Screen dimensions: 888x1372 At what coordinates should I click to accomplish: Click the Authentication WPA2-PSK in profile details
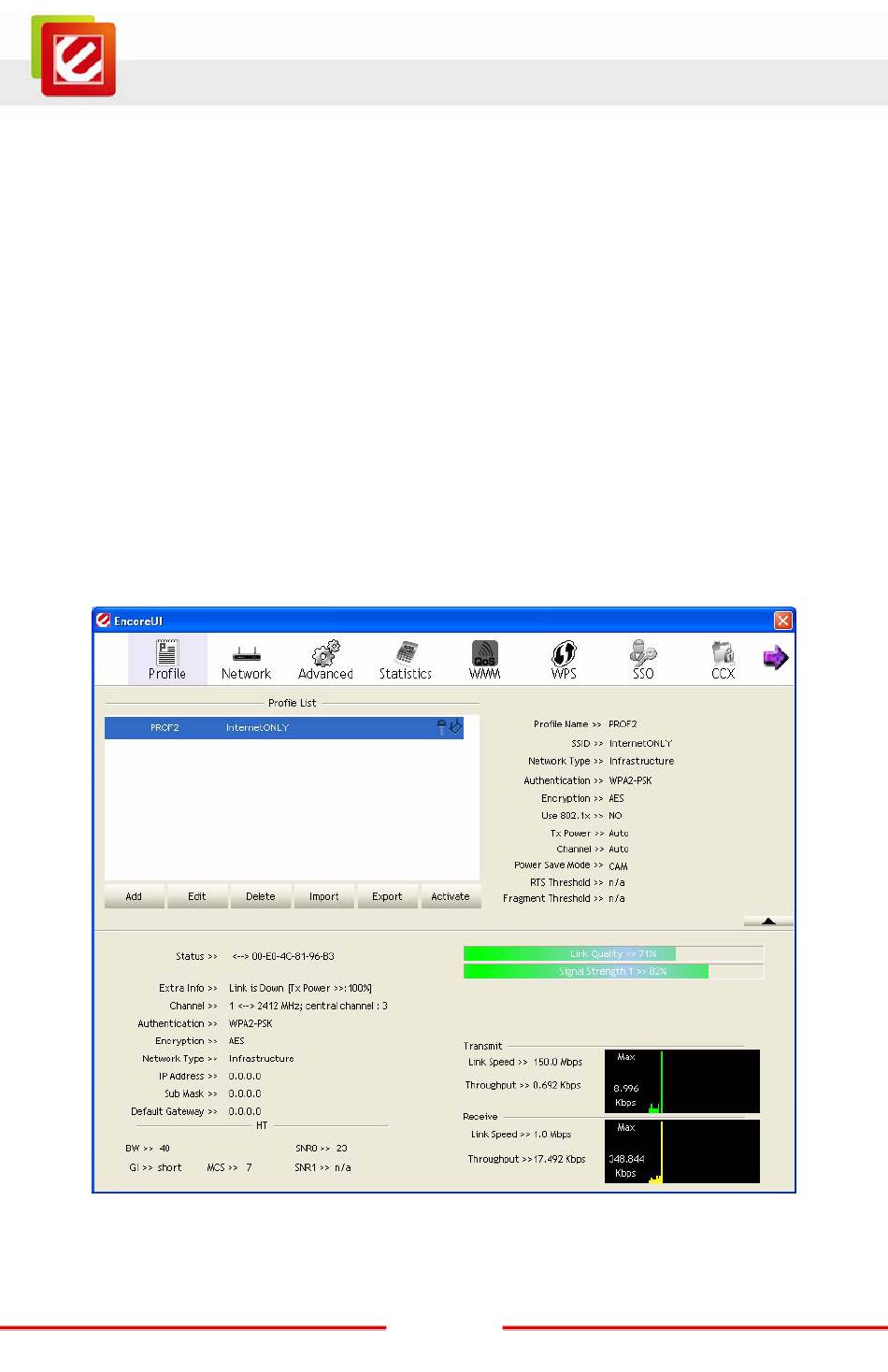(x=631, y=780)
